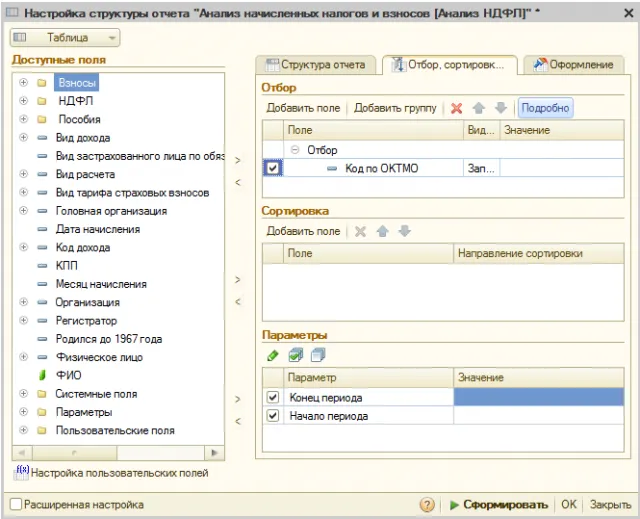Viewport: 640px width, 519px height.
Task: Move filter item down in Отбор toolbar
Action: [x=500, y=108]
